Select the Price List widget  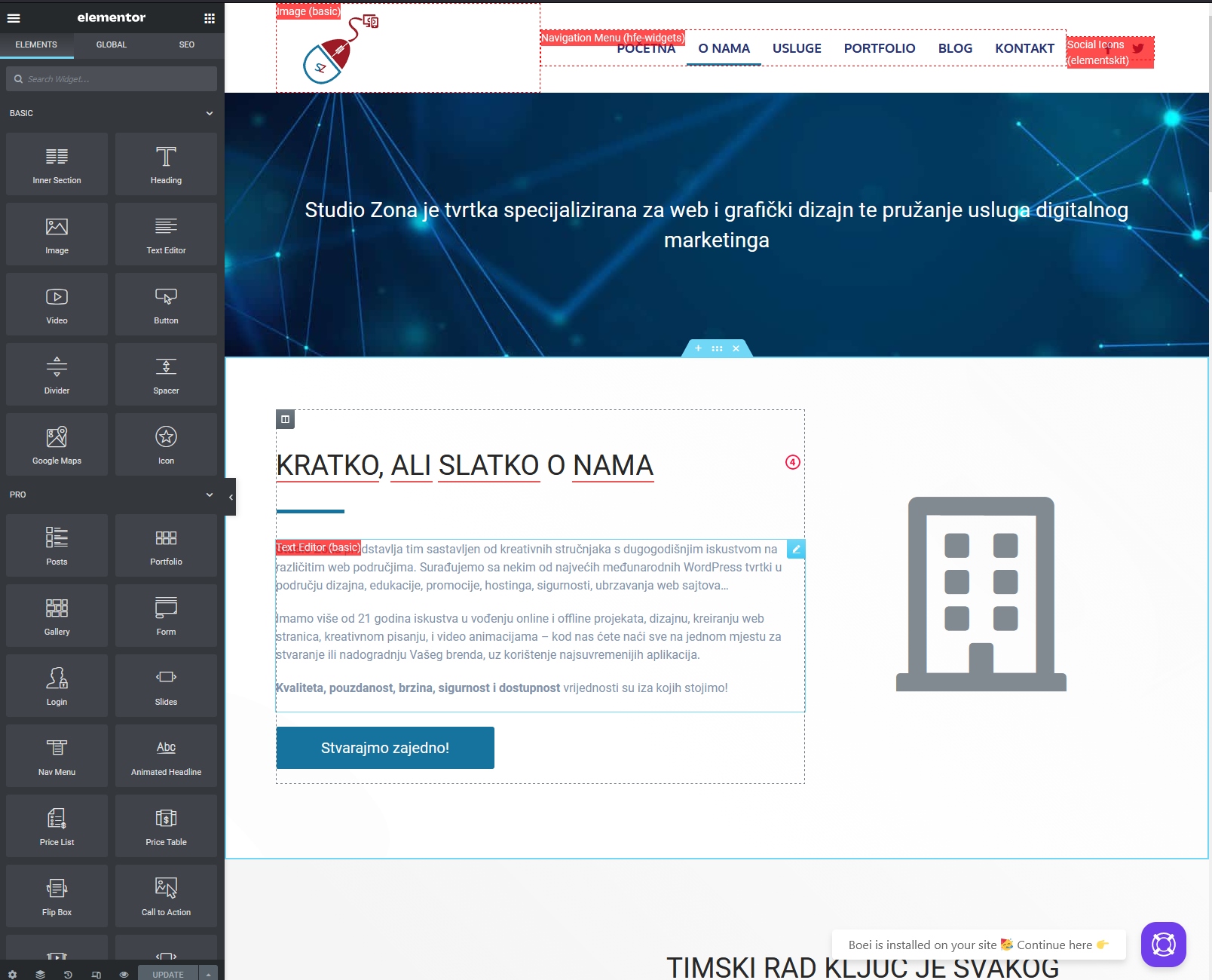pyautogui.click(x=57, y=826)
